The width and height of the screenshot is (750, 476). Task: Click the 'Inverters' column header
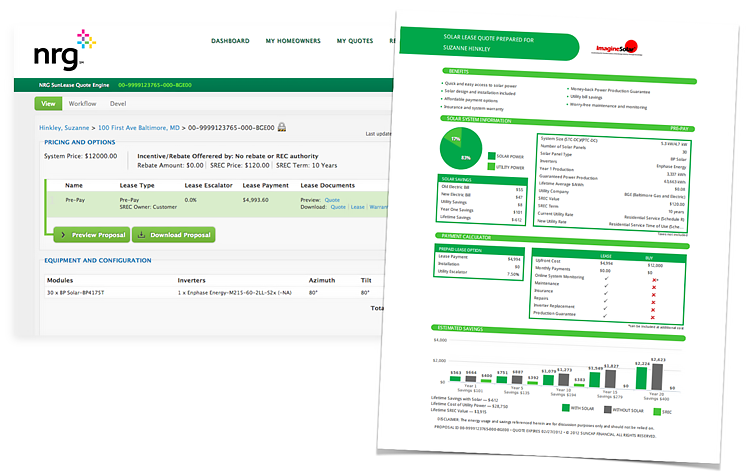tap(191, 280)
